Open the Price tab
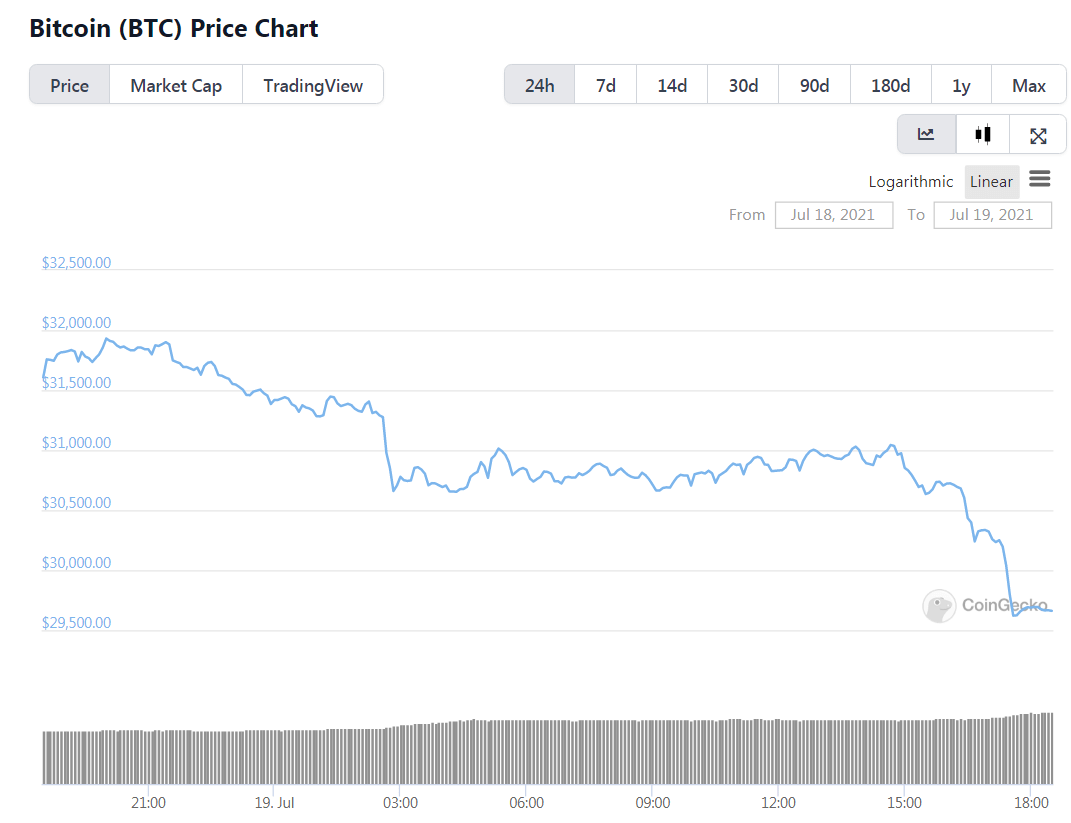This screenshot has height=823, width=1071. coord(70,85)
